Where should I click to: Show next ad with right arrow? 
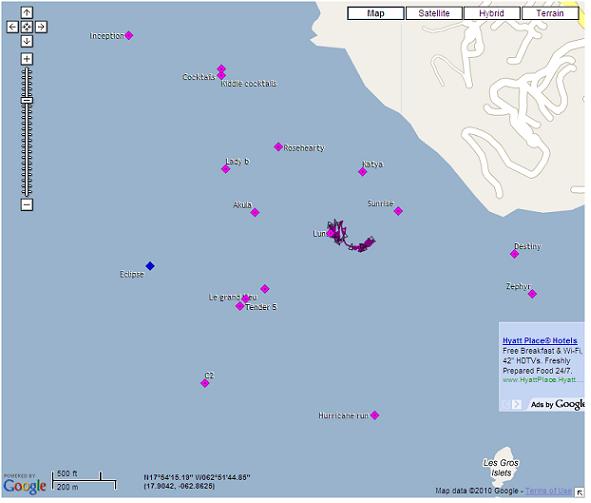click(x=517, y=404)
